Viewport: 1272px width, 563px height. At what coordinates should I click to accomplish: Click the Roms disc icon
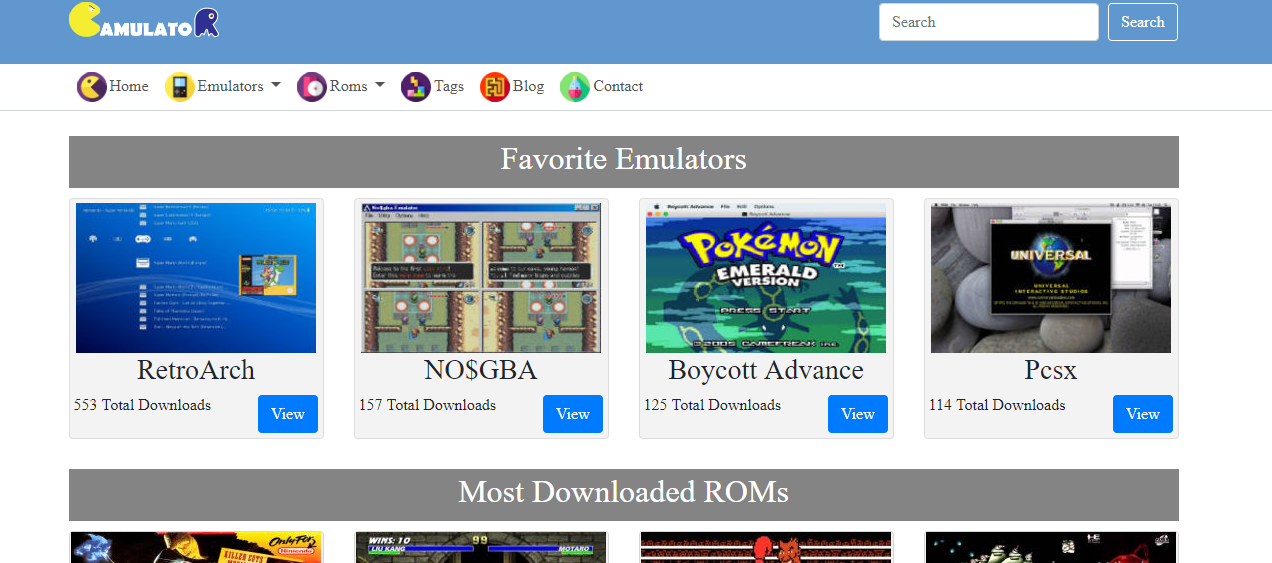click(312, 87)
